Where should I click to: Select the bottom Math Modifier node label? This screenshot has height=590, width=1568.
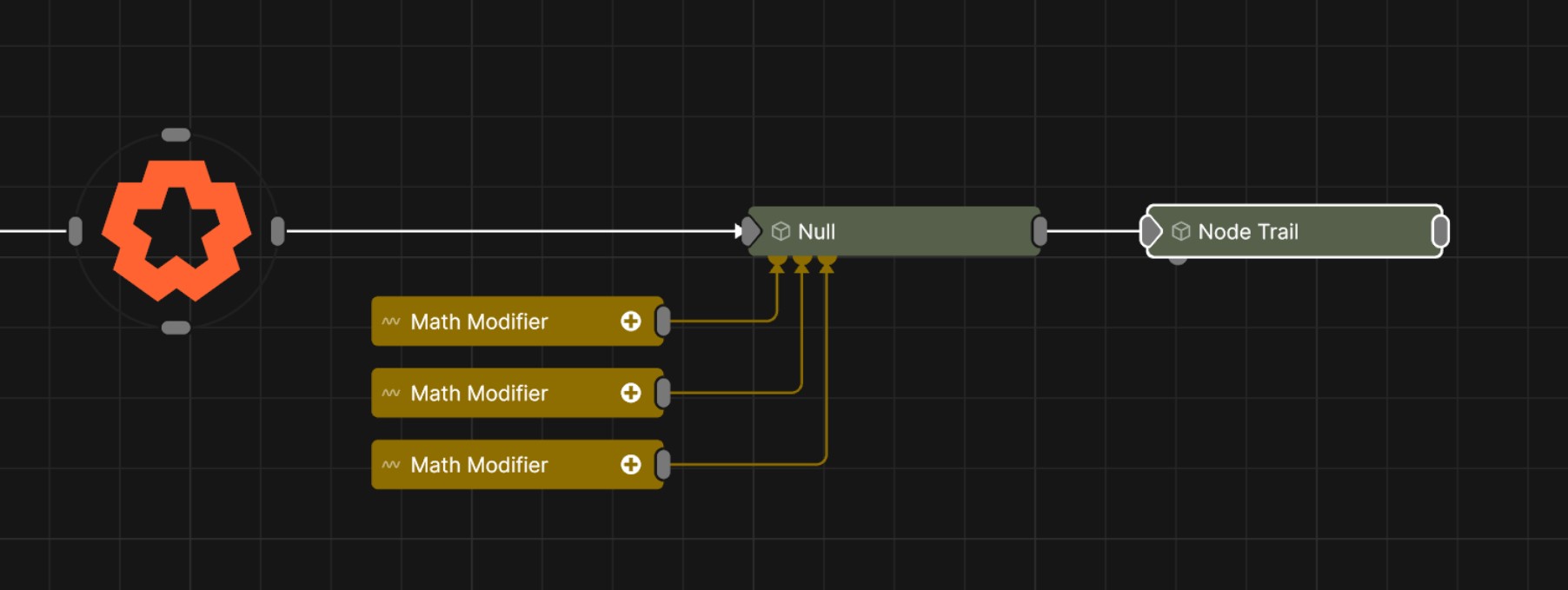479,465
